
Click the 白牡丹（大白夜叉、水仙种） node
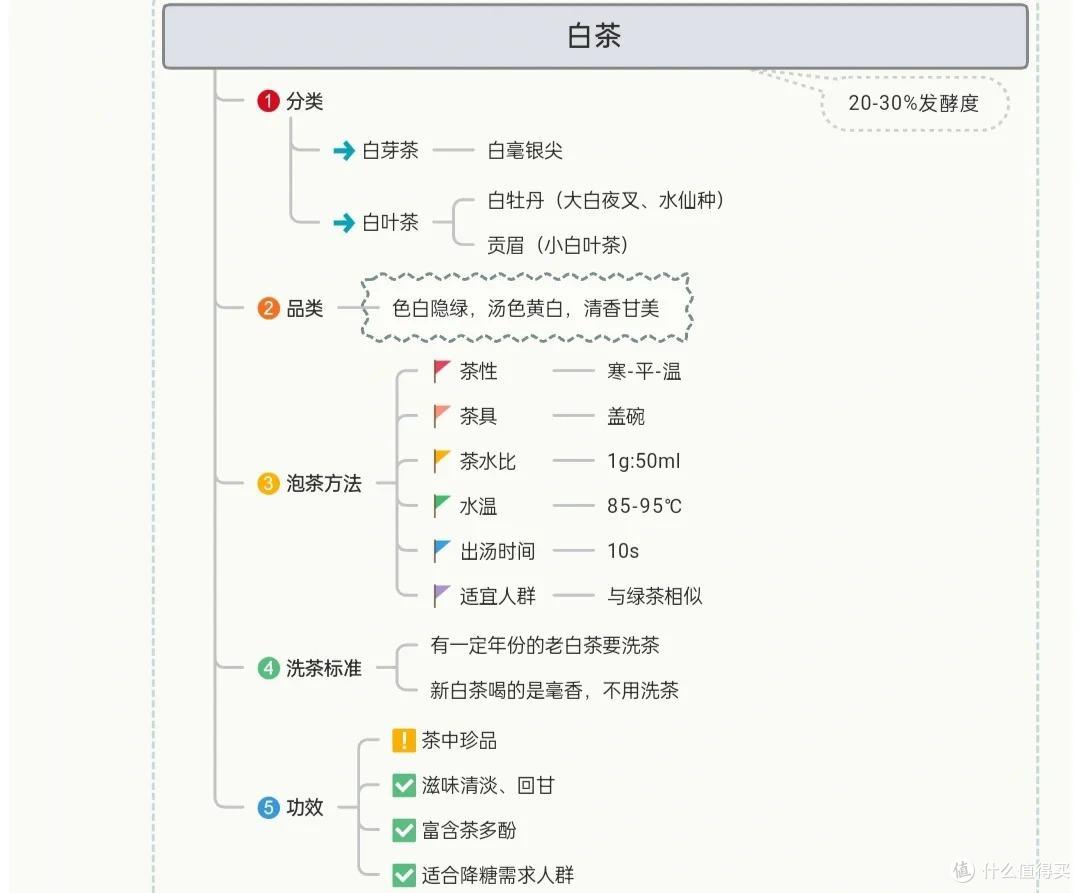pyautogui.click(x=606, y=200)
